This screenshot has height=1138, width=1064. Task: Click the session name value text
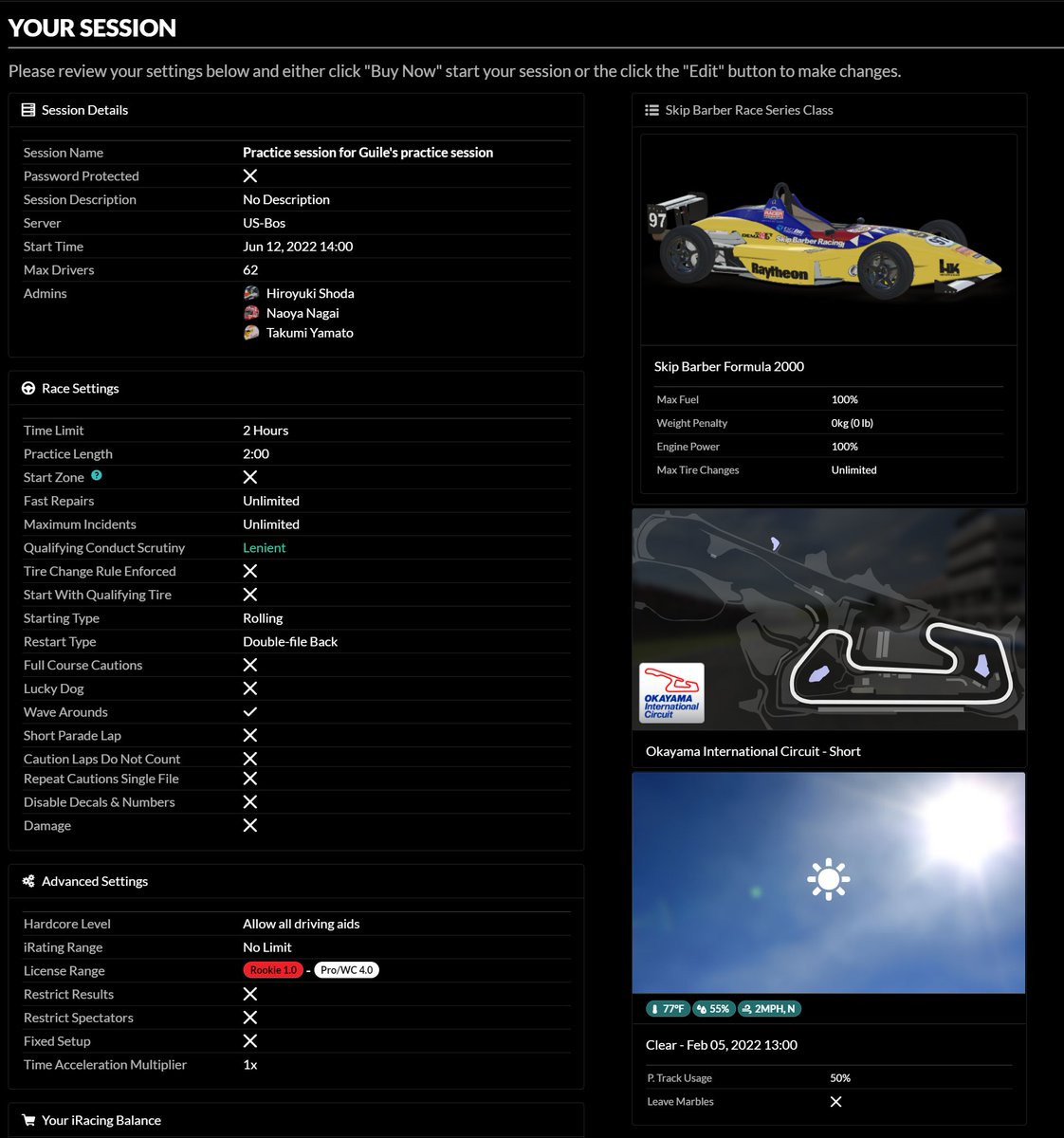pos(368,153)
